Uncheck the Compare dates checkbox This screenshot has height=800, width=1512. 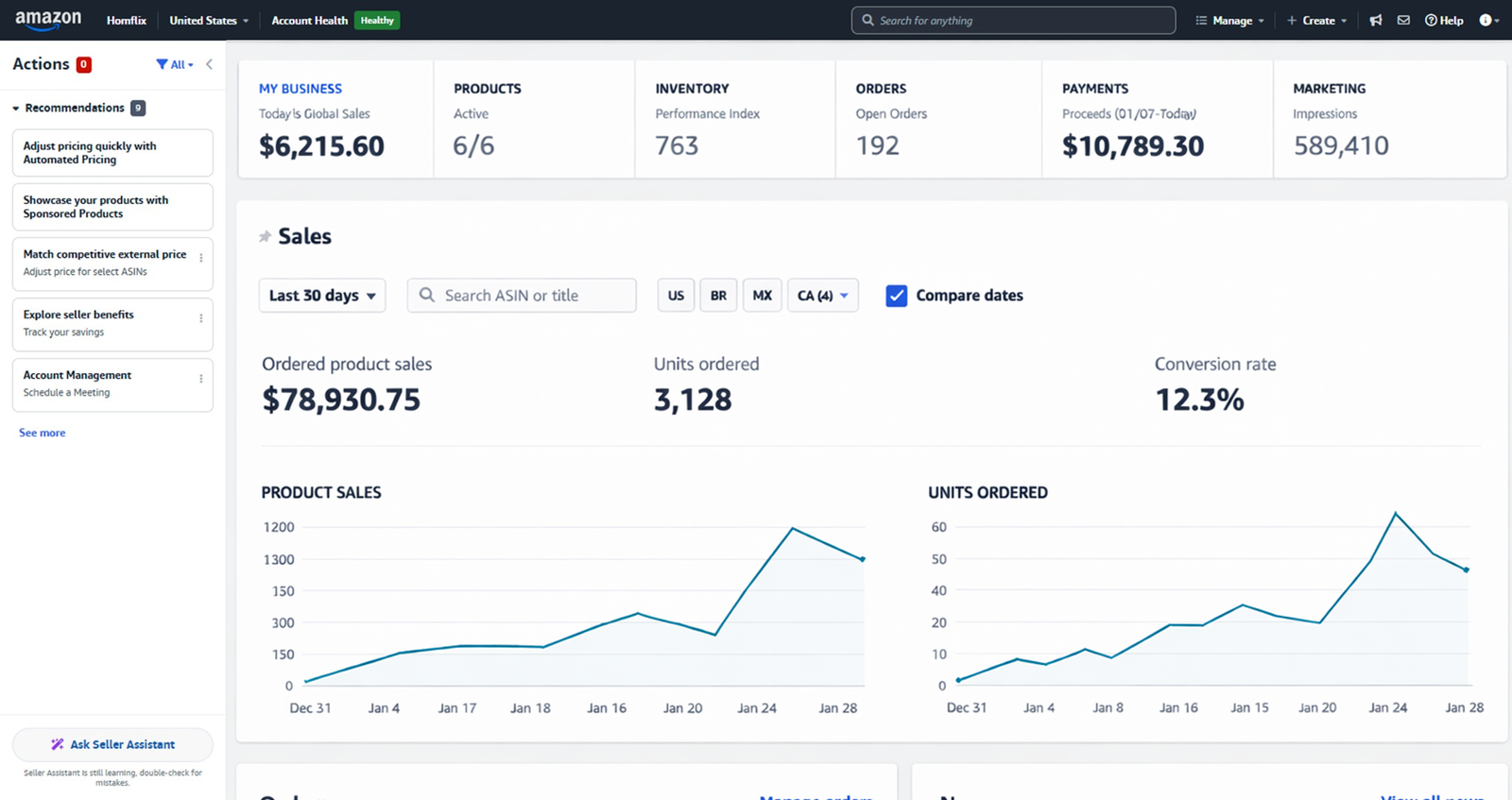896,296
